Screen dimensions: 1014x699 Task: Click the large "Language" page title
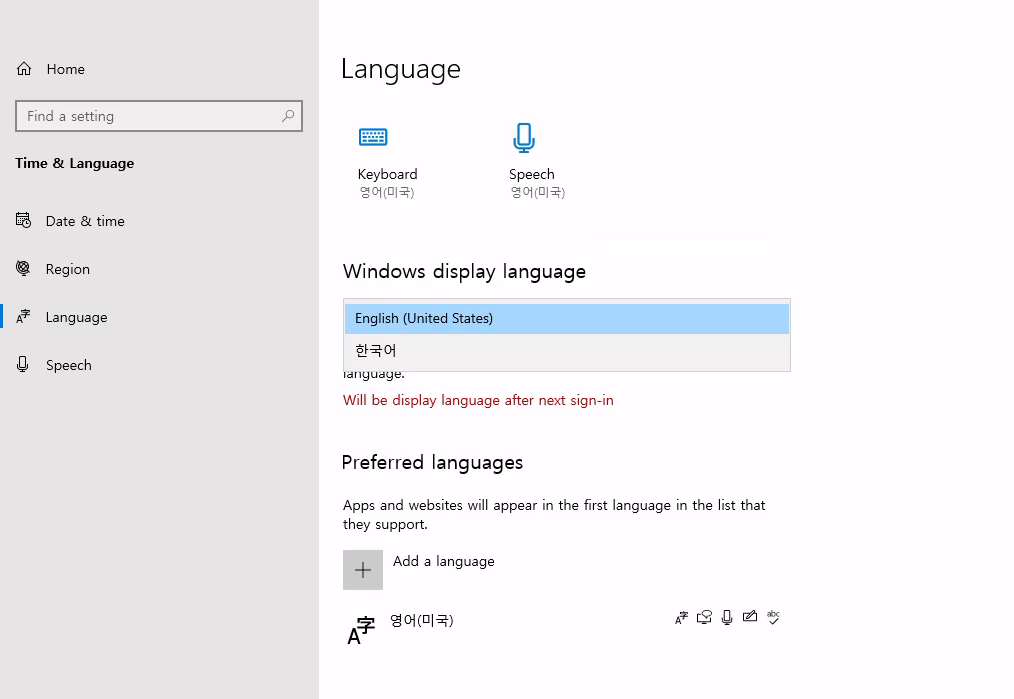(x=401, y=70)
